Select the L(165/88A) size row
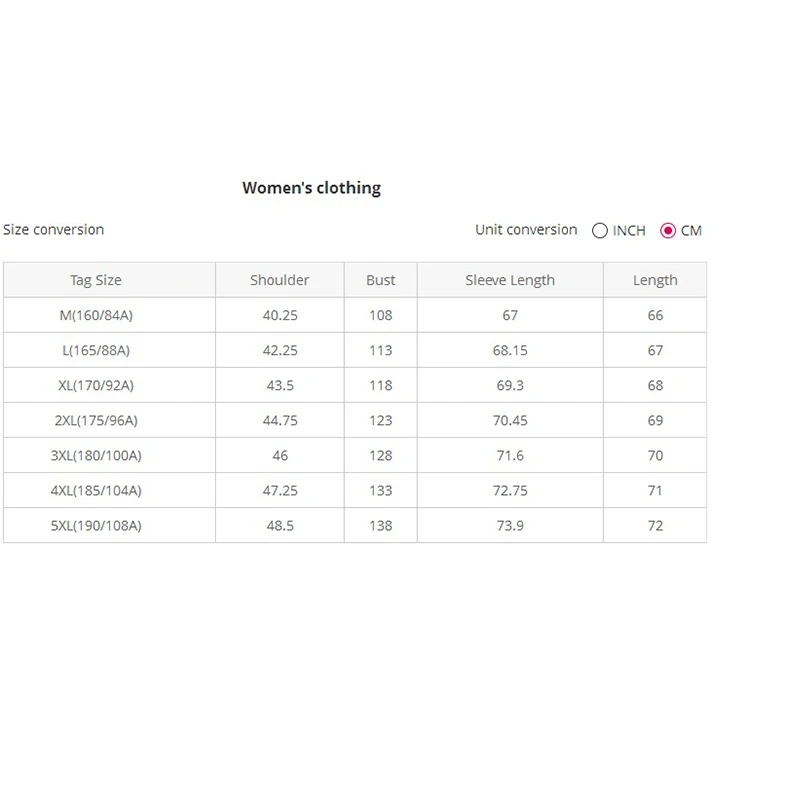Screen dimensions: 800x800 [355, 350]
